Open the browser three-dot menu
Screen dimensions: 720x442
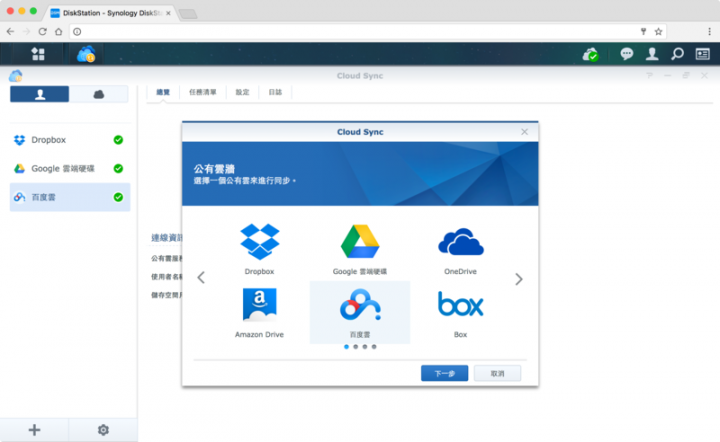[x=709, y=32]
